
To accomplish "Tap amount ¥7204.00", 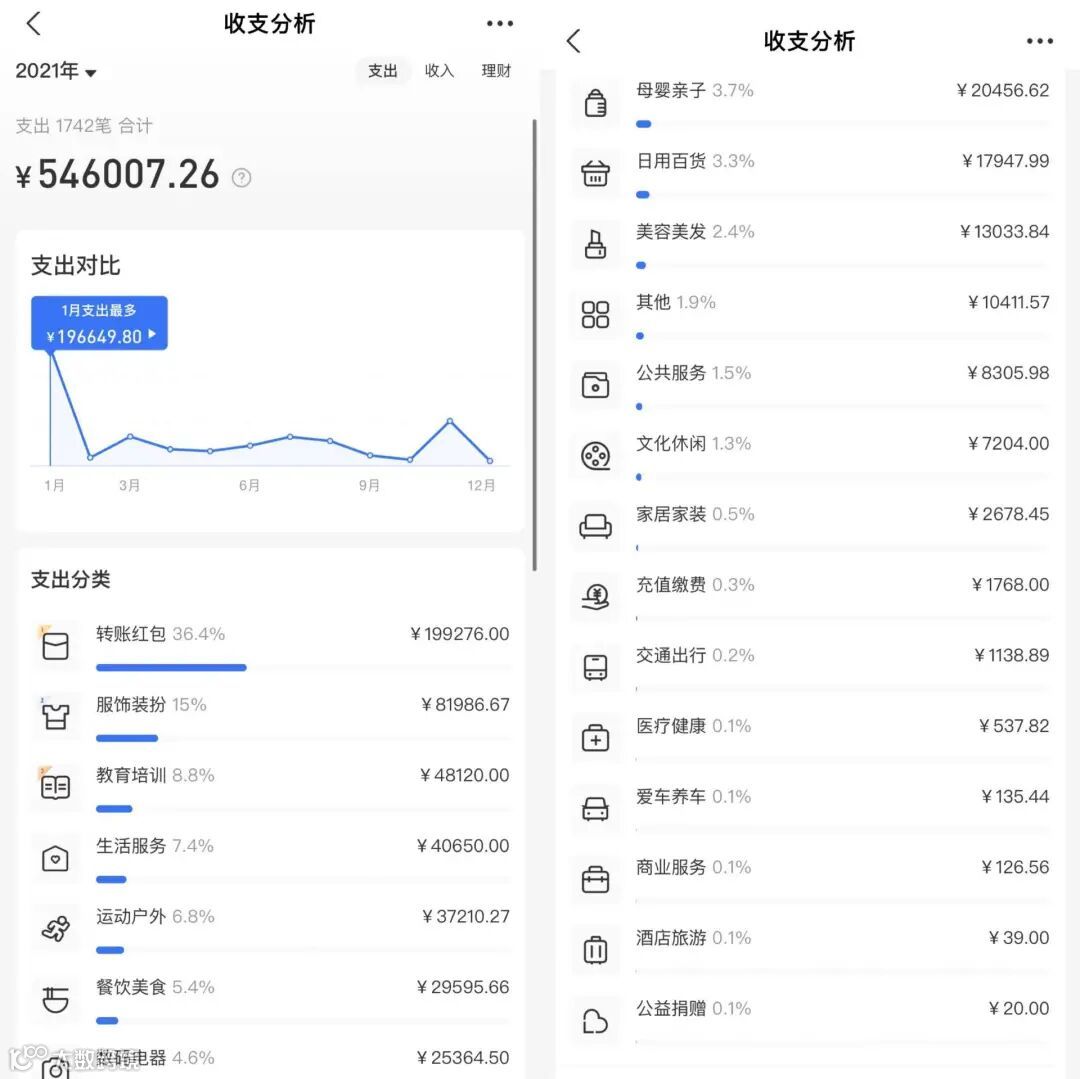I will click(1008, 443).
